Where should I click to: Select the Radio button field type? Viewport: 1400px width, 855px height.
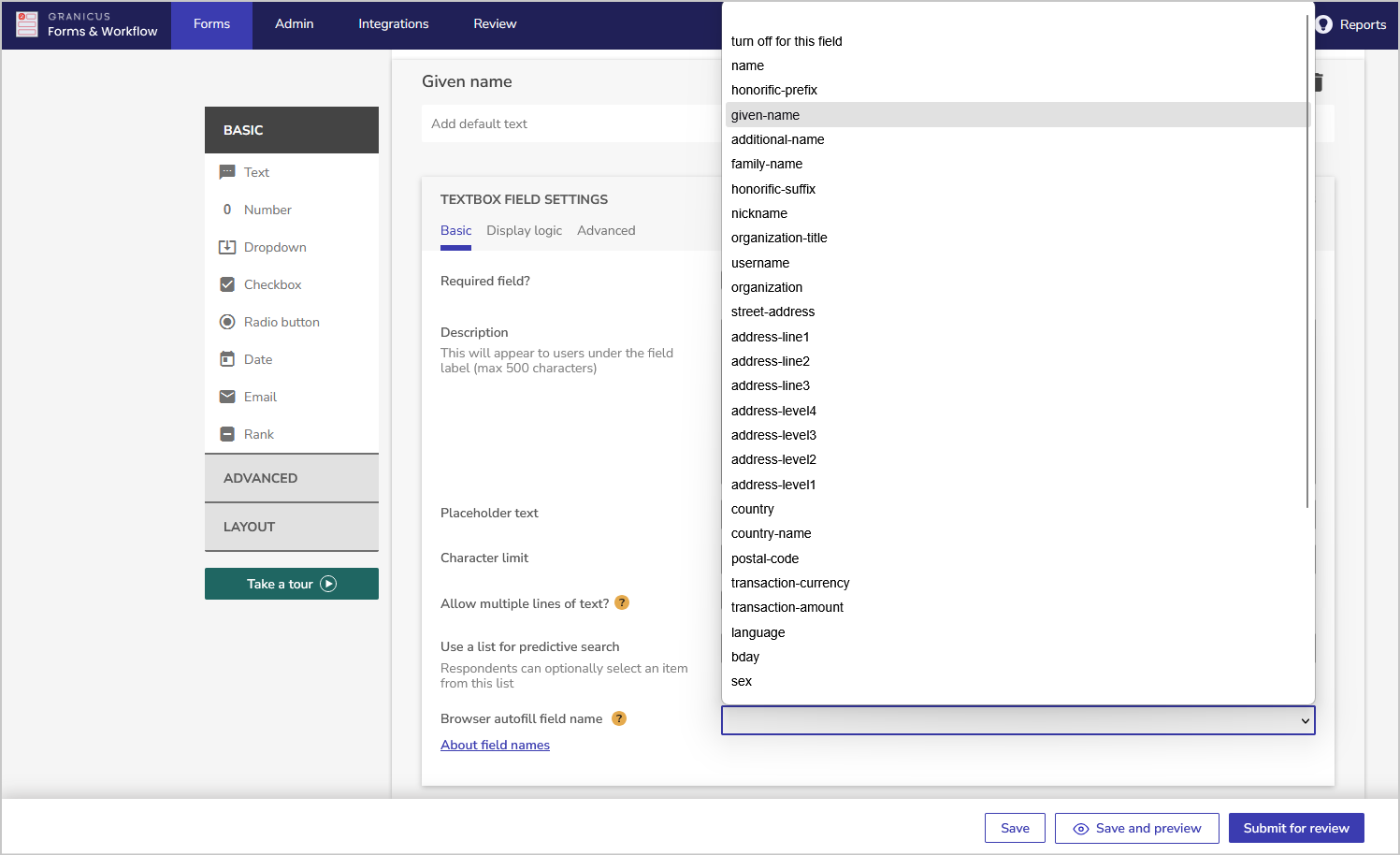pyautogui.click(x=281, y=322)
